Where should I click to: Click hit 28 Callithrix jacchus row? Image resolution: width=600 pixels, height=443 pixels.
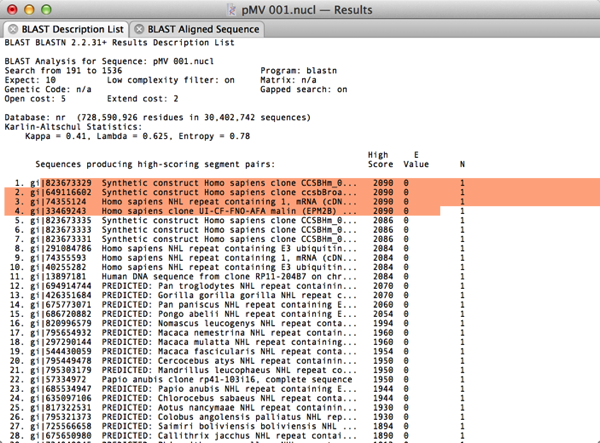200,437
